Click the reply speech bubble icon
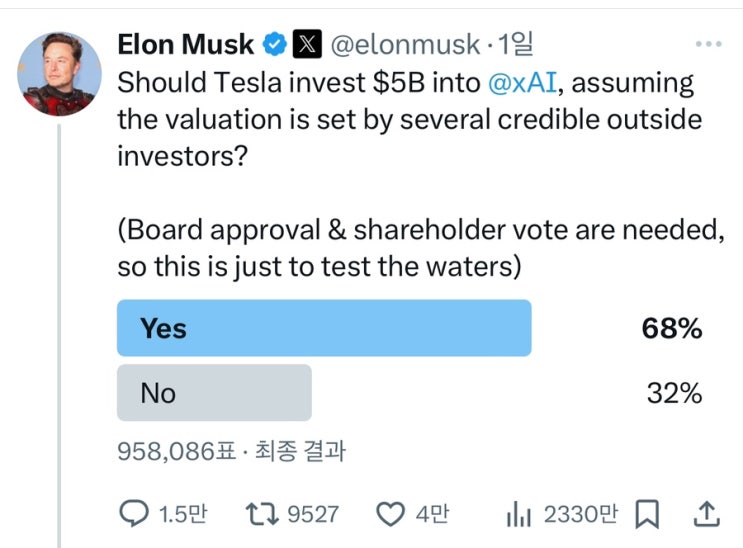Screen dimensions: 743x548 (134, 514)
